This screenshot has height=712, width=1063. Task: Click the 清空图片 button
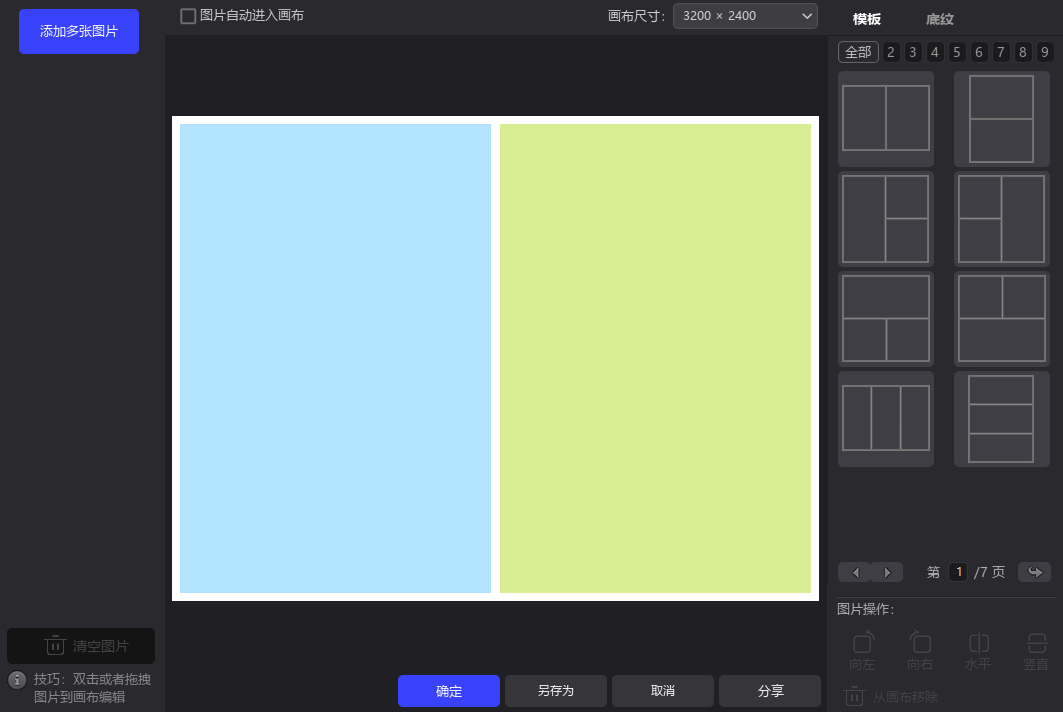(x=81, y=646)
